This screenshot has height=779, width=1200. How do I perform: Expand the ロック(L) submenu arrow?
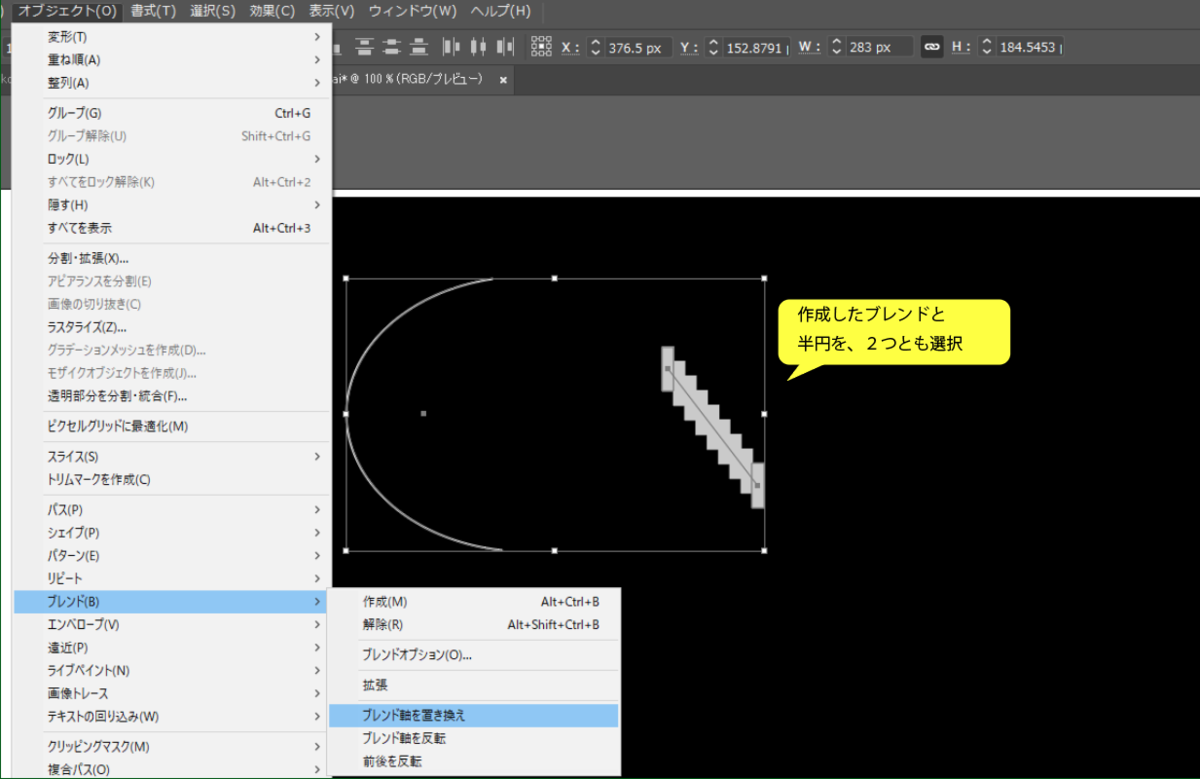coord(317,159)
